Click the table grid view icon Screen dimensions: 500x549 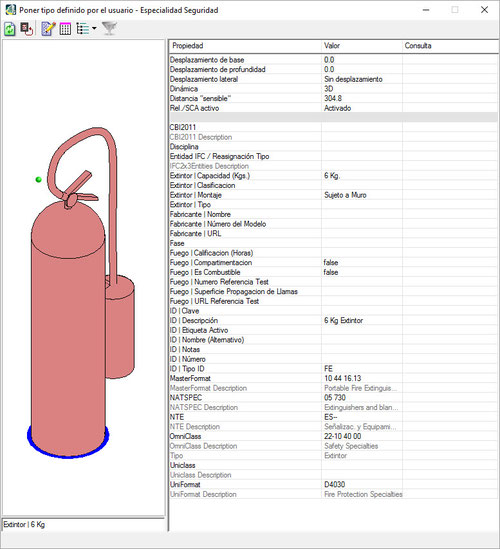65,29
